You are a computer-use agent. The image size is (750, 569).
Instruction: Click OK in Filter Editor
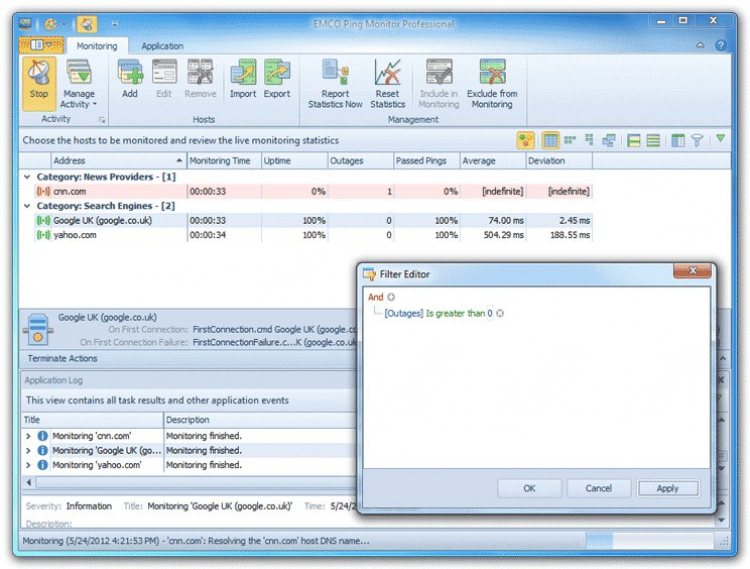(529, 488)
